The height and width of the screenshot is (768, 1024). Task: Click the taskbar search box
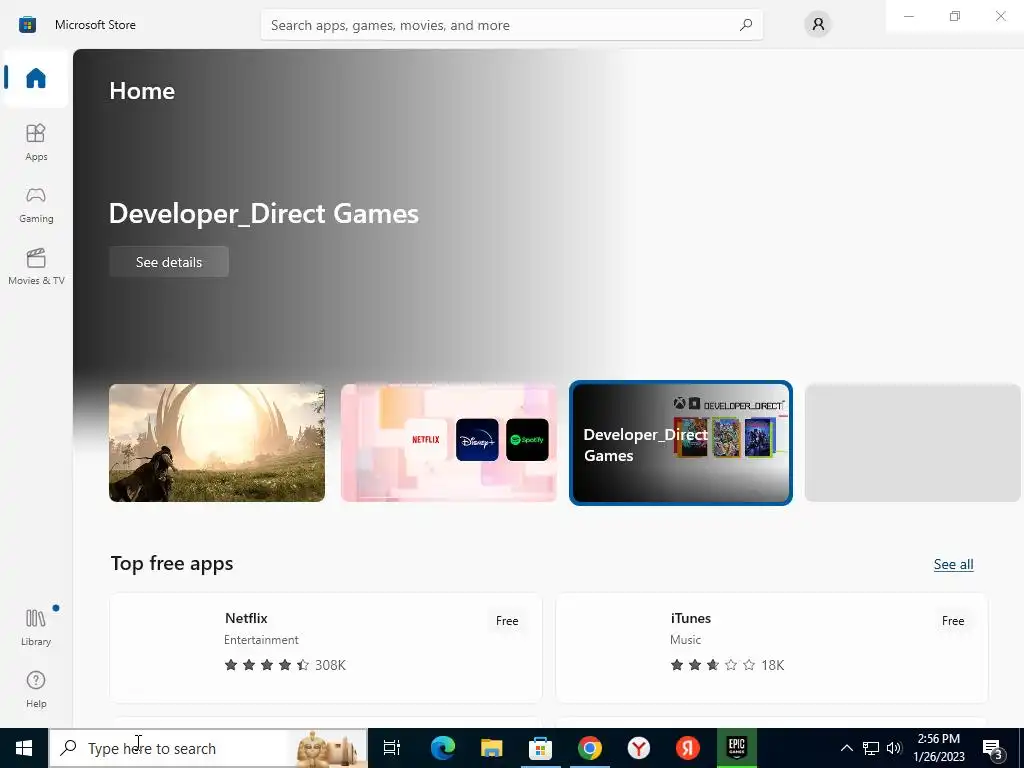pyautogui.click(x=208, y=748)
